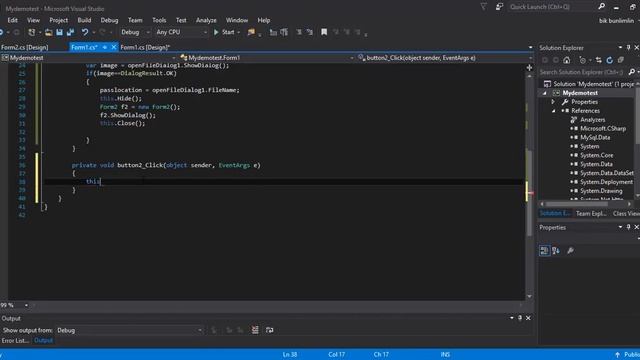Click the Property Pages wrench icon
640x360 pixels.
click(x=570, y=250)
